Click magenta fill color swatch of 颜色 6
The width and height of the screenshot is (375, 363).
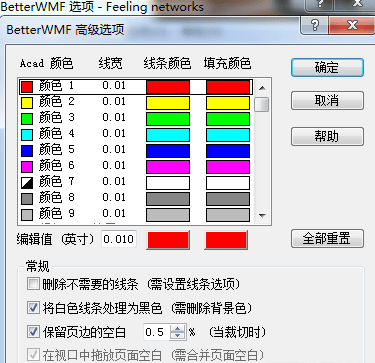tap(228, 167)
